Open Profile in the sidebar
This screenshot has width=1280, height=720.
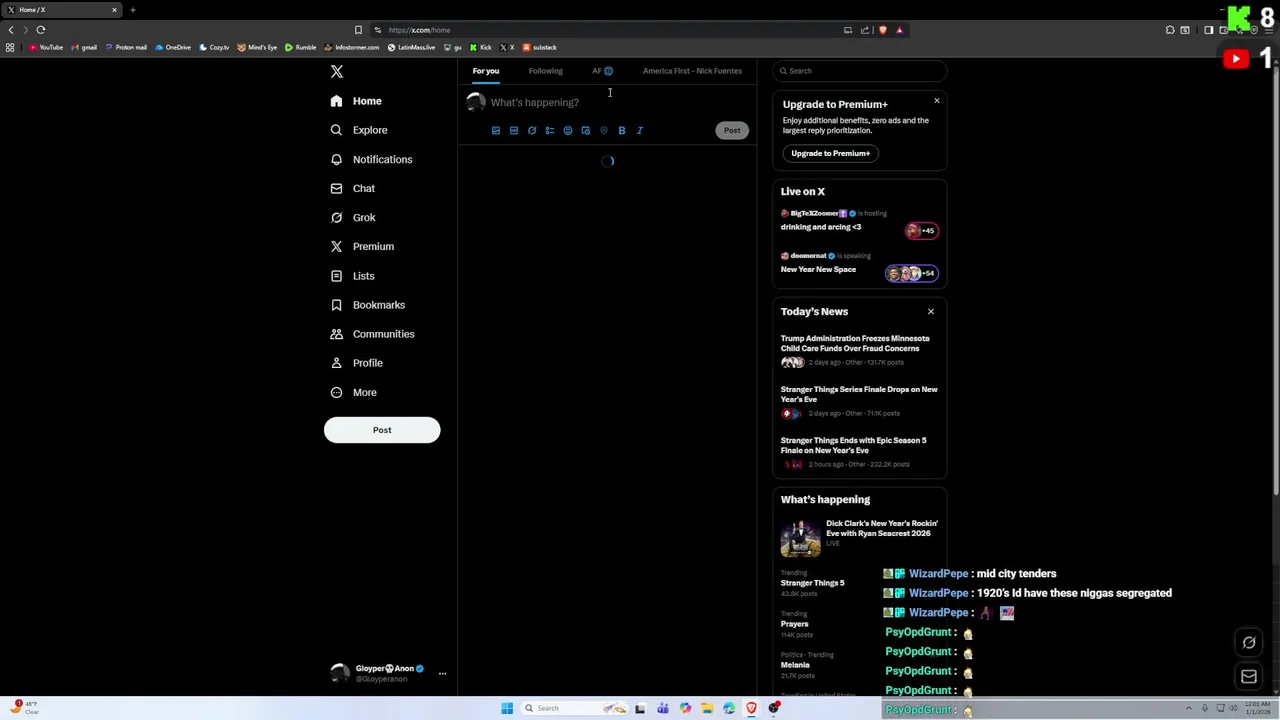357,363
